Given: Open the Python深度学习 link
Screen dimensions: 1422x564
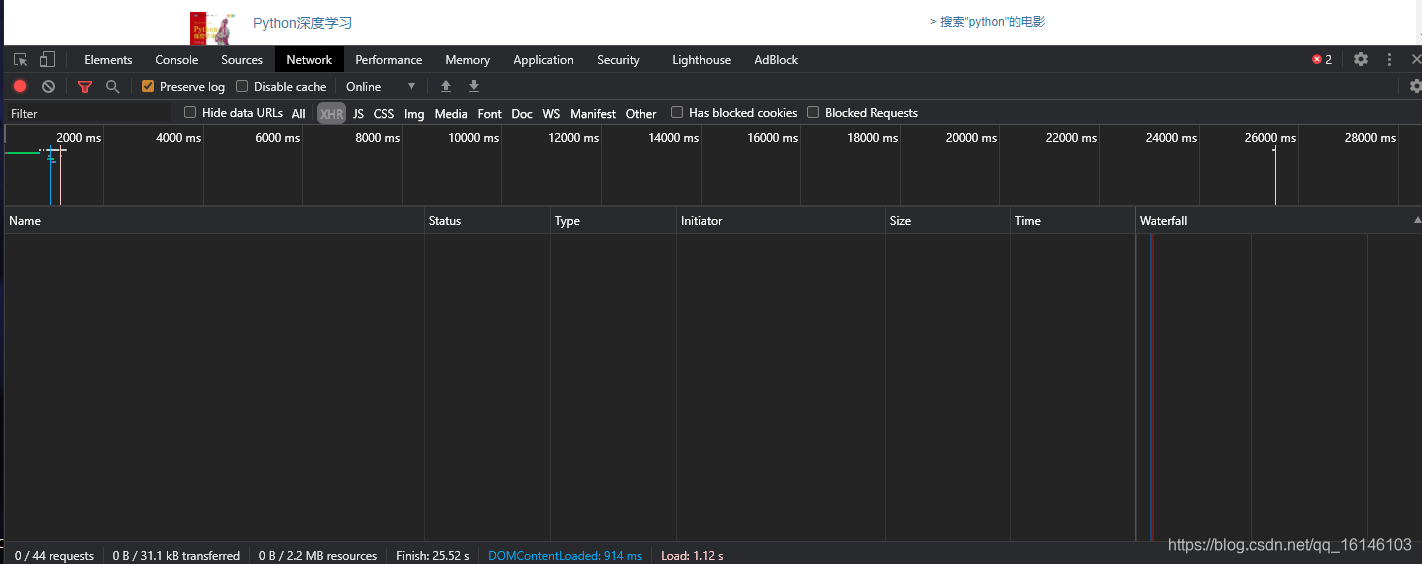Looking at the screenshot, I should 302,23.
